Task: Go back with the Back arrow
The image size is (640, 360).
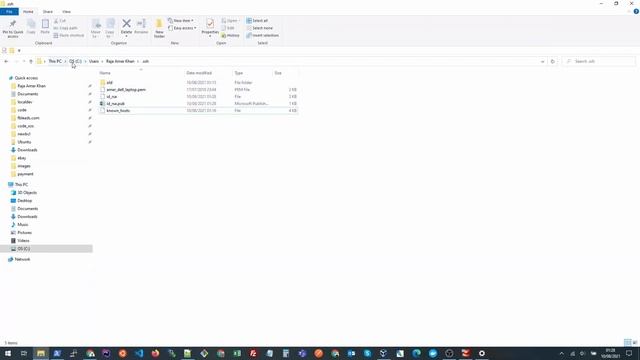Action: (6, 61)
